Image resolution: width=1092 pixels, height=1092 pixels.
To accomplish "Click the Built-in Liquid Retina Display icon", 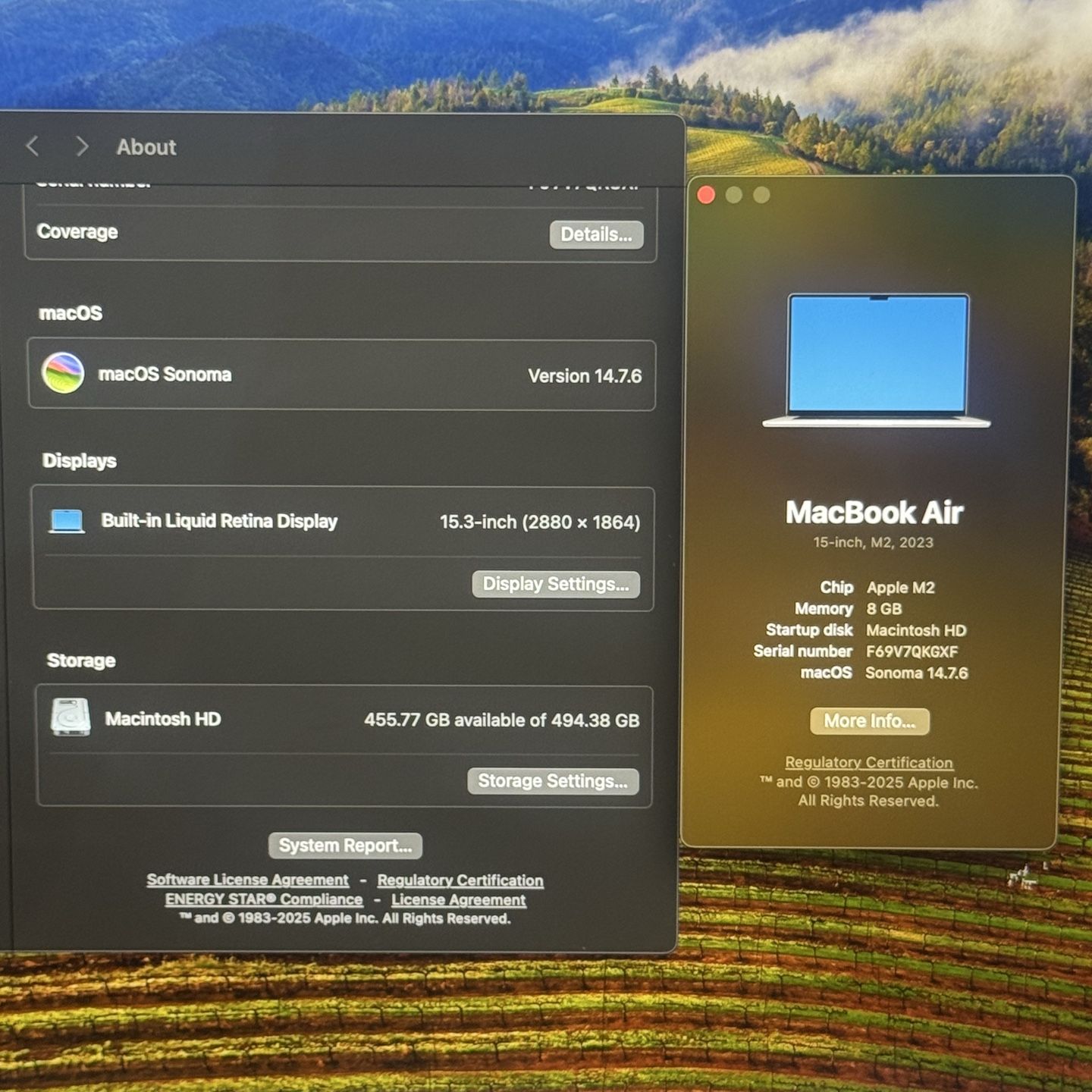I will 67,521.
